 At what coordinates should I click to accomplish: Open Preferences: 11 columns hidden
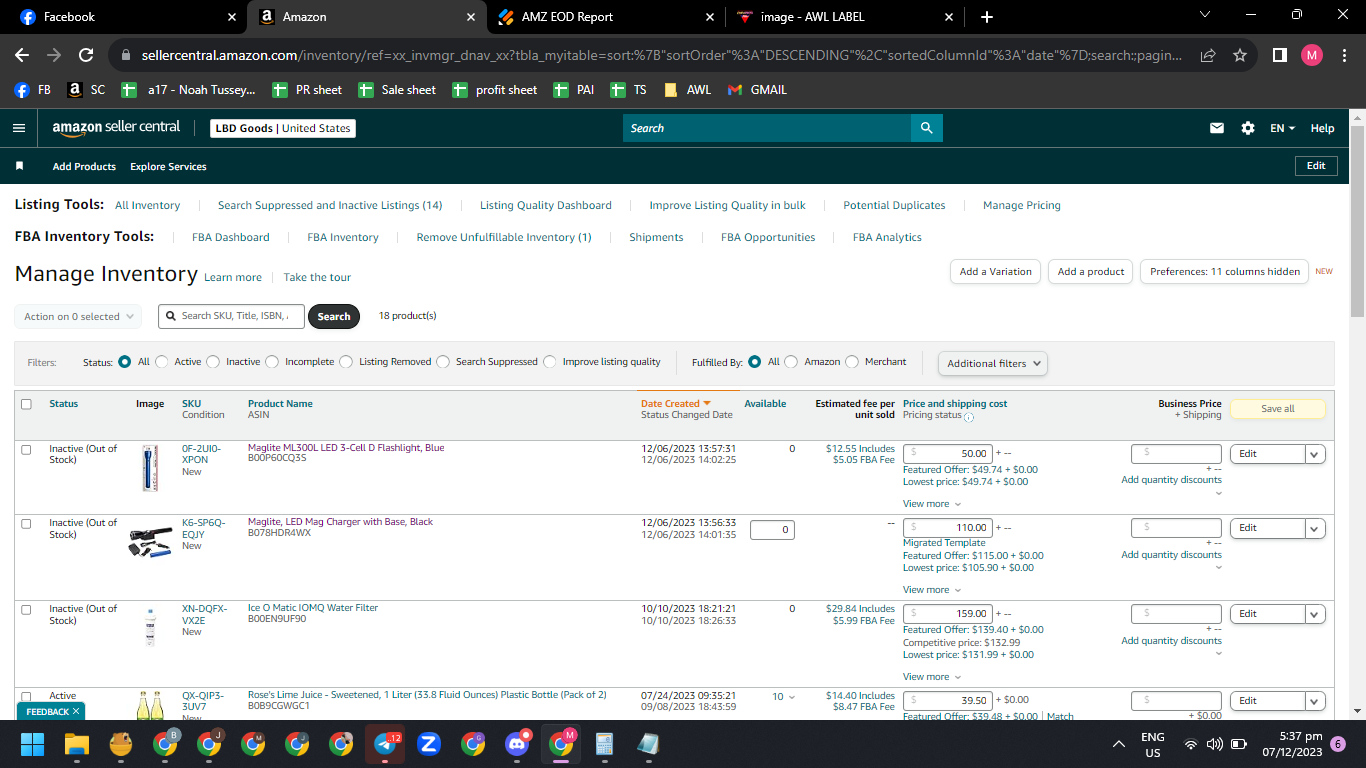click(x=1224, y=272)
